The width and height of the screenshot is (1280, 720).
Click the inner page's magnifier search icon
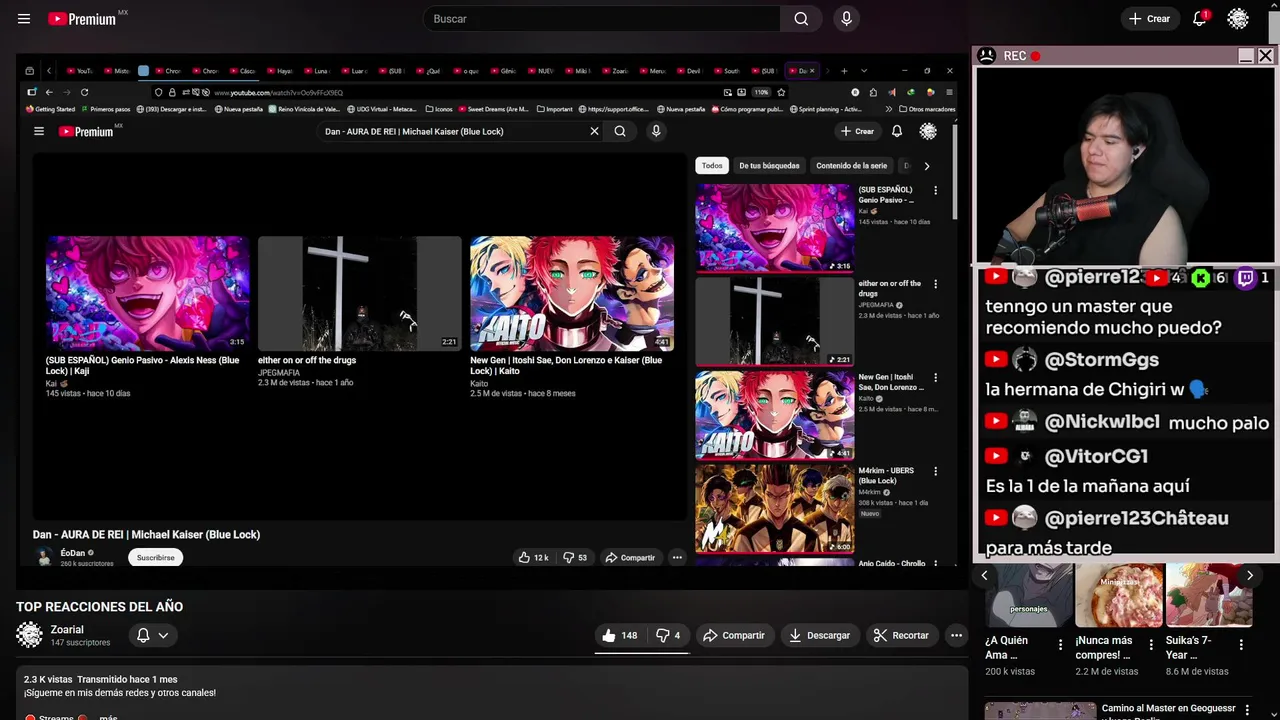[x=620, y=131]
